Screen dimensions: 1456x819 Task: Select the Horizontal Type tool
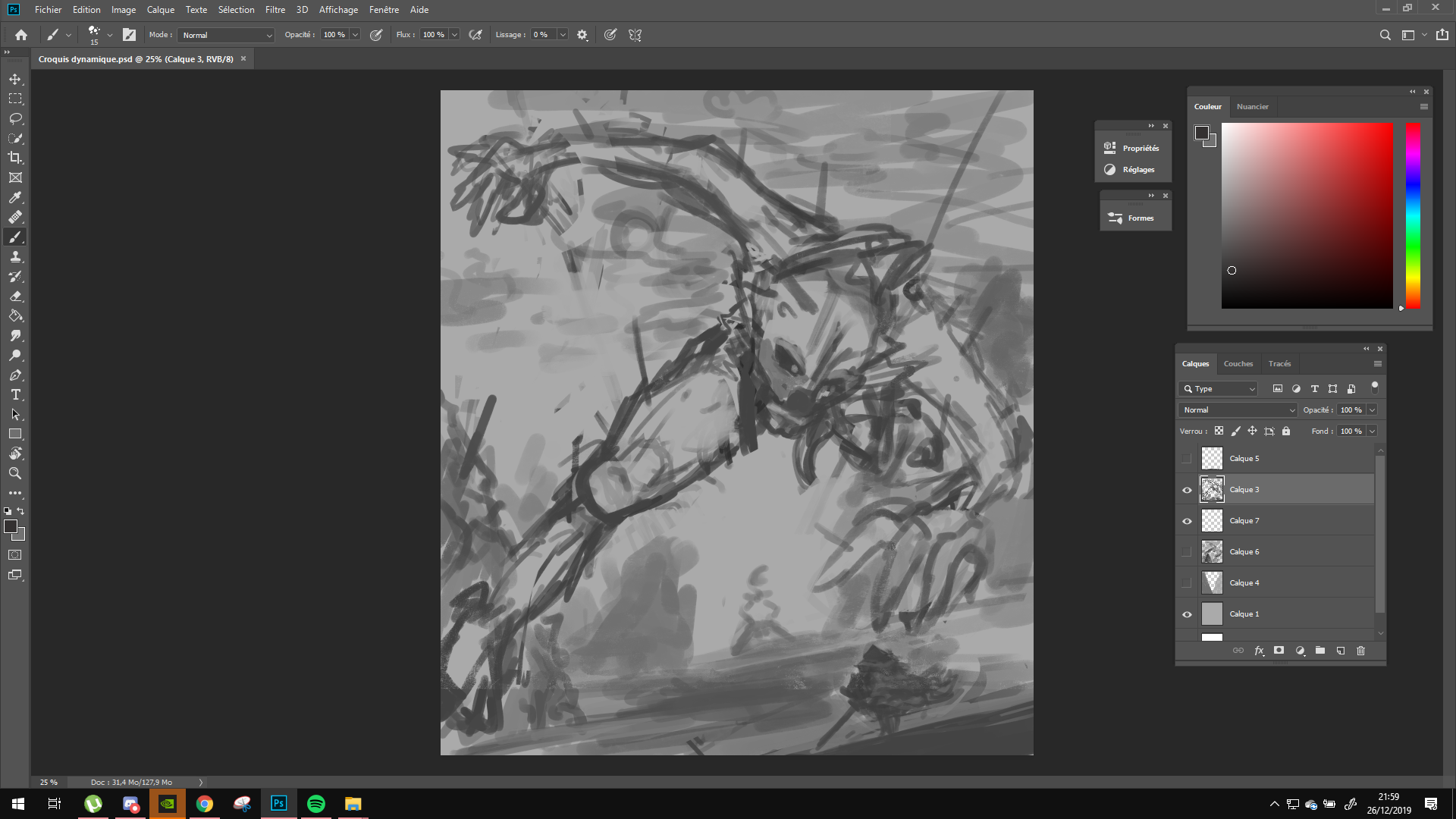pos(15,395)
